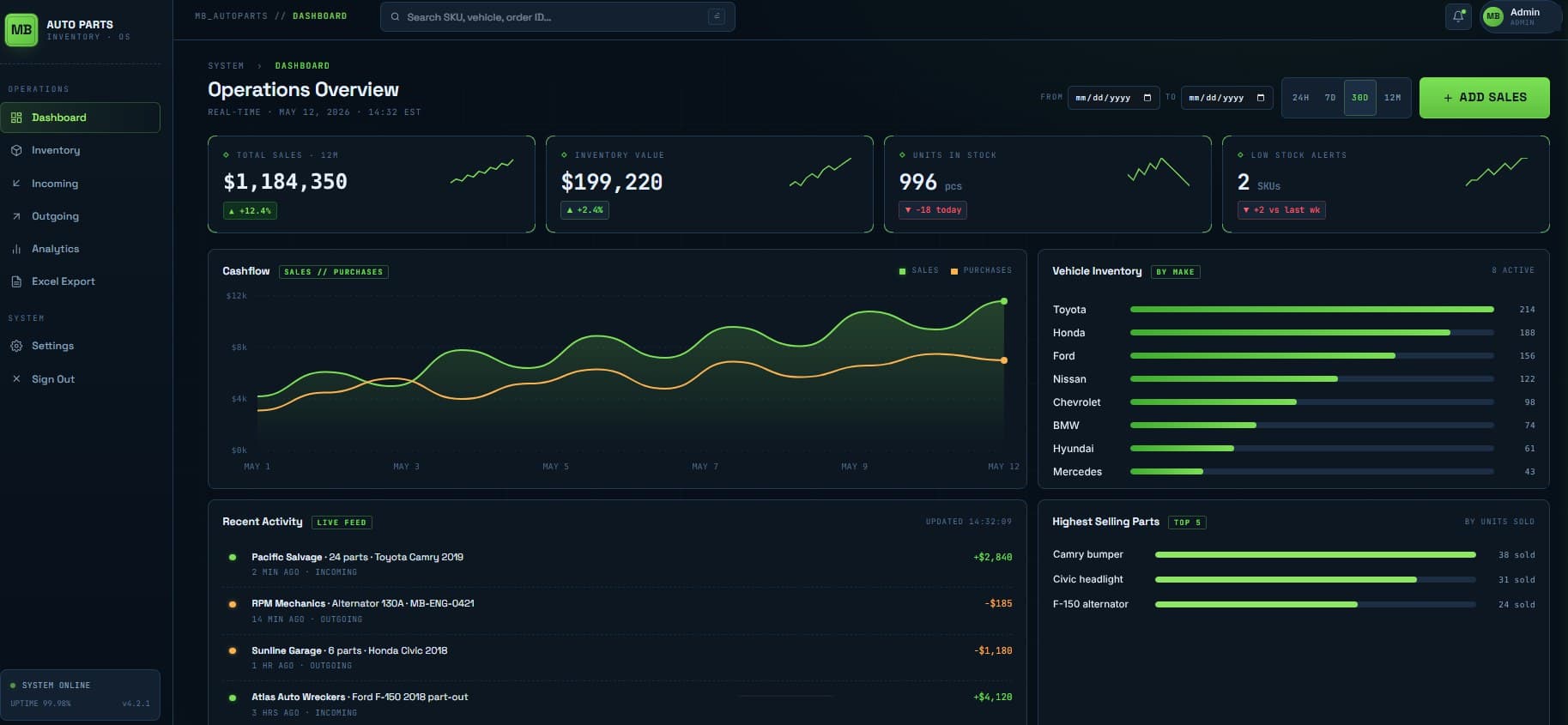The width and height of the screenshot is (1568, 725).
Task: Click the Total Sales sparkline chart
Action: tap(482, 171)
